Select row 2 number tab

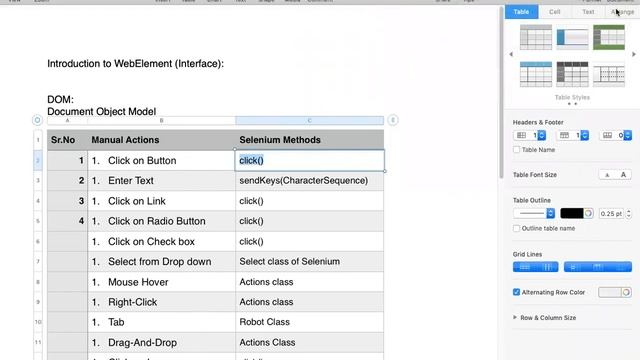(38, 160)
